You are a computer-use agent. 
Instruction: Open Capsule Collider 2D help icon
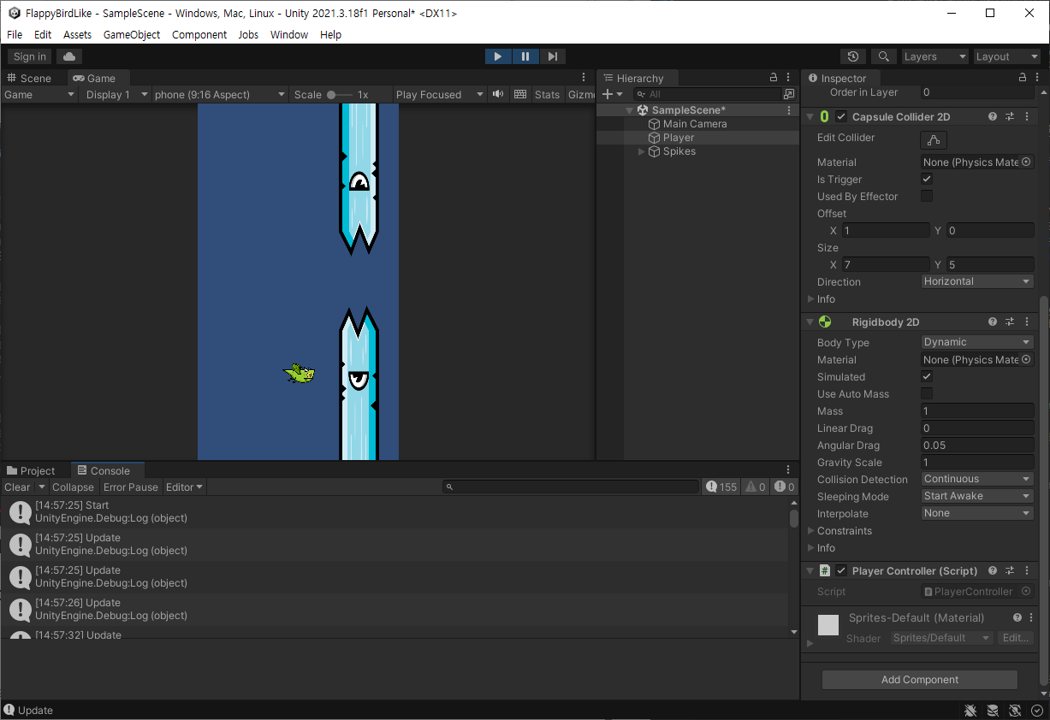tap(992, 117)
